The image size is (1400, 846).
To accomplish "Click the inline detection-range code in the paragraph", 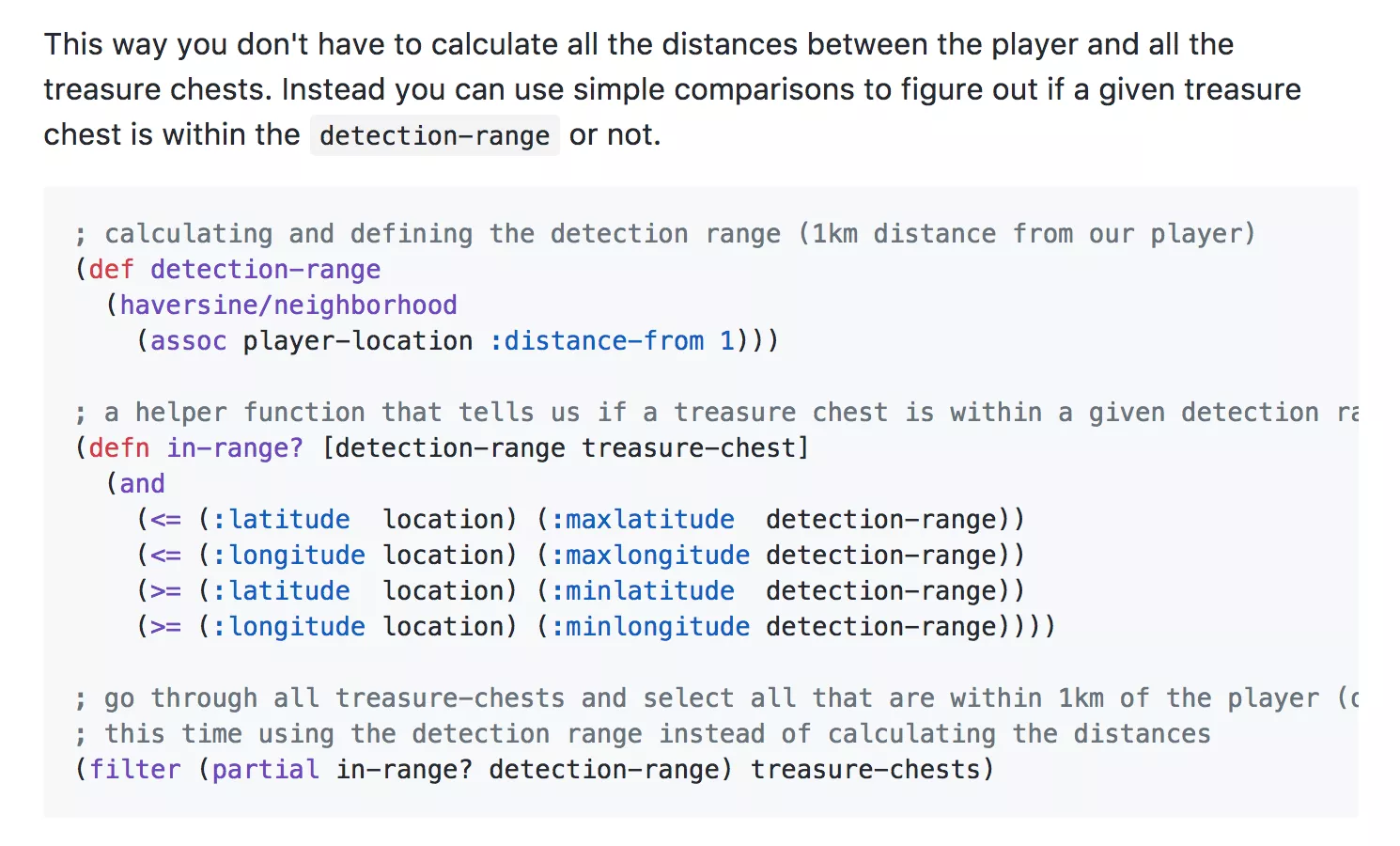I will tap(434, 136).
